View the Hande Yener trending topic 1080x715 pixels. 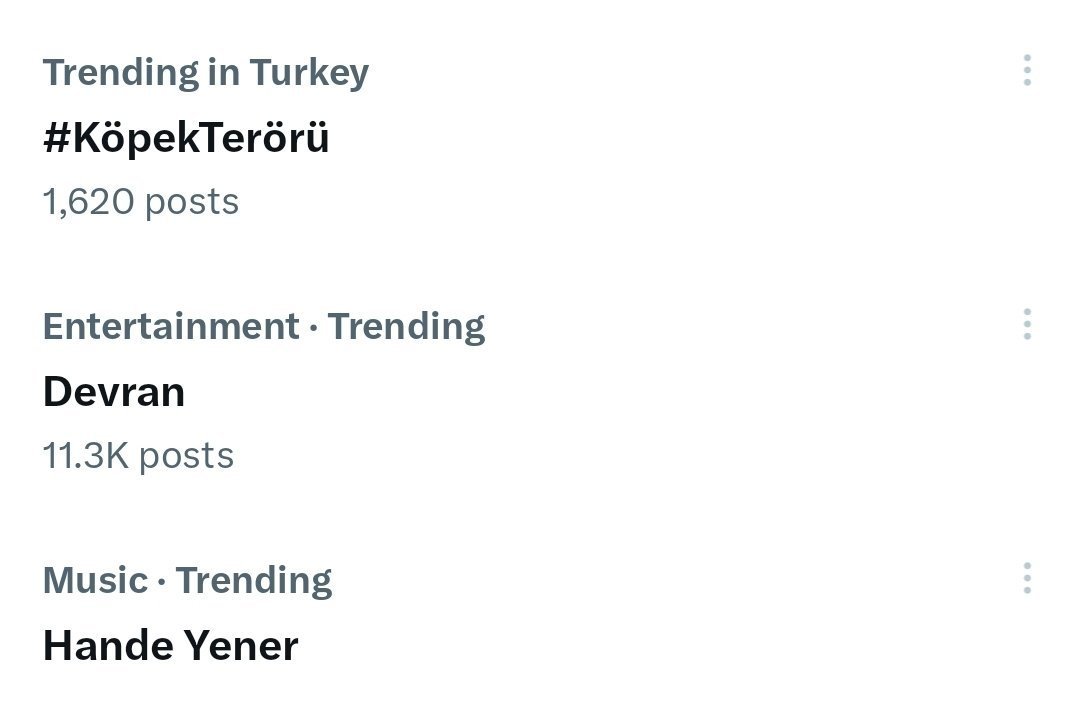(x=170, y=646)
